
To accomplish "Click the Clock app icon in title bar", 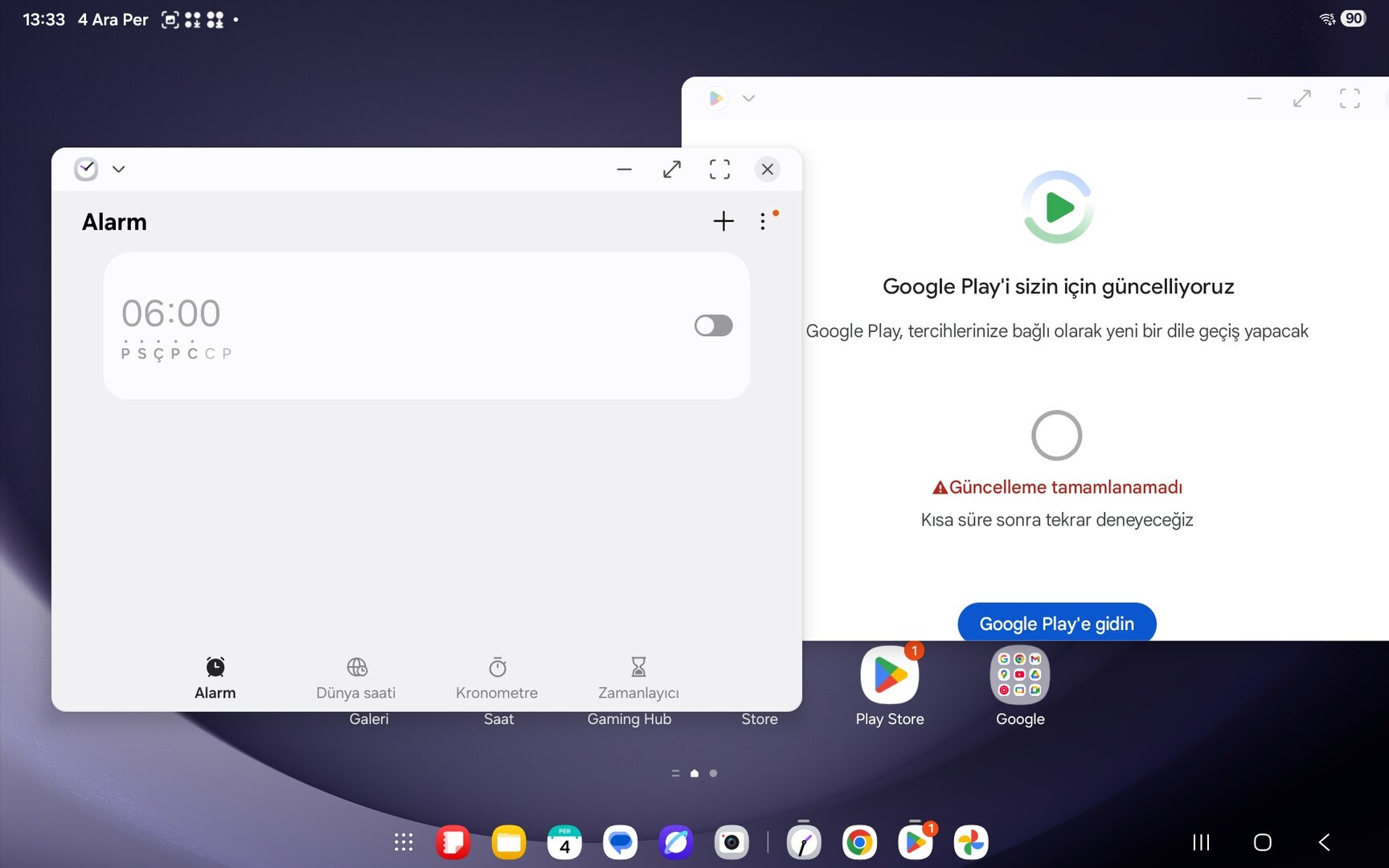I will (x=86, y=169).
